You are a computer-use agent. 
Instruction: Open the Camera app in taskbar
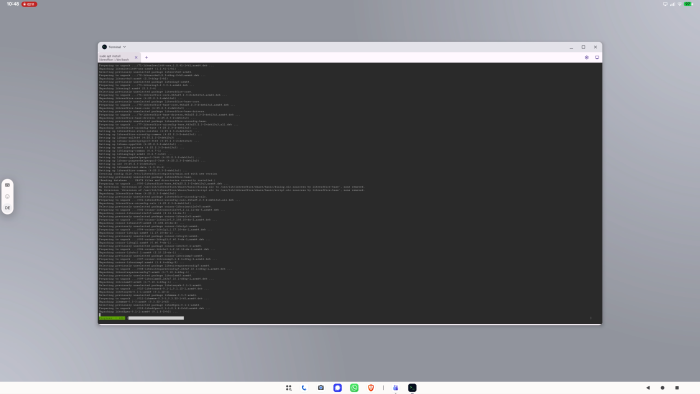point(321,388)
